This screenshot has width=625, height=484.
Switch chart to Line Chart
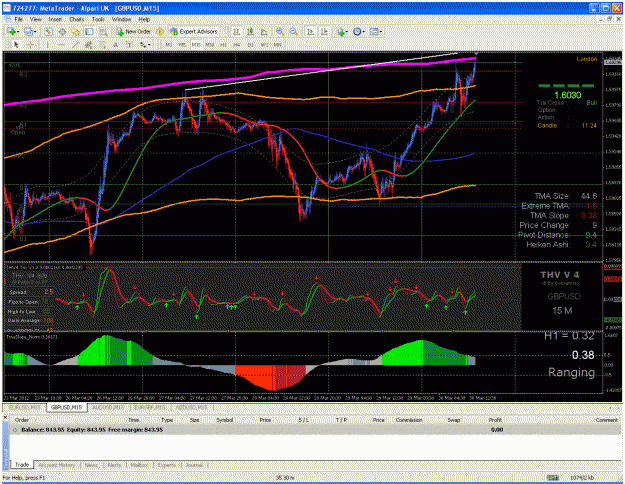[264, 31]
